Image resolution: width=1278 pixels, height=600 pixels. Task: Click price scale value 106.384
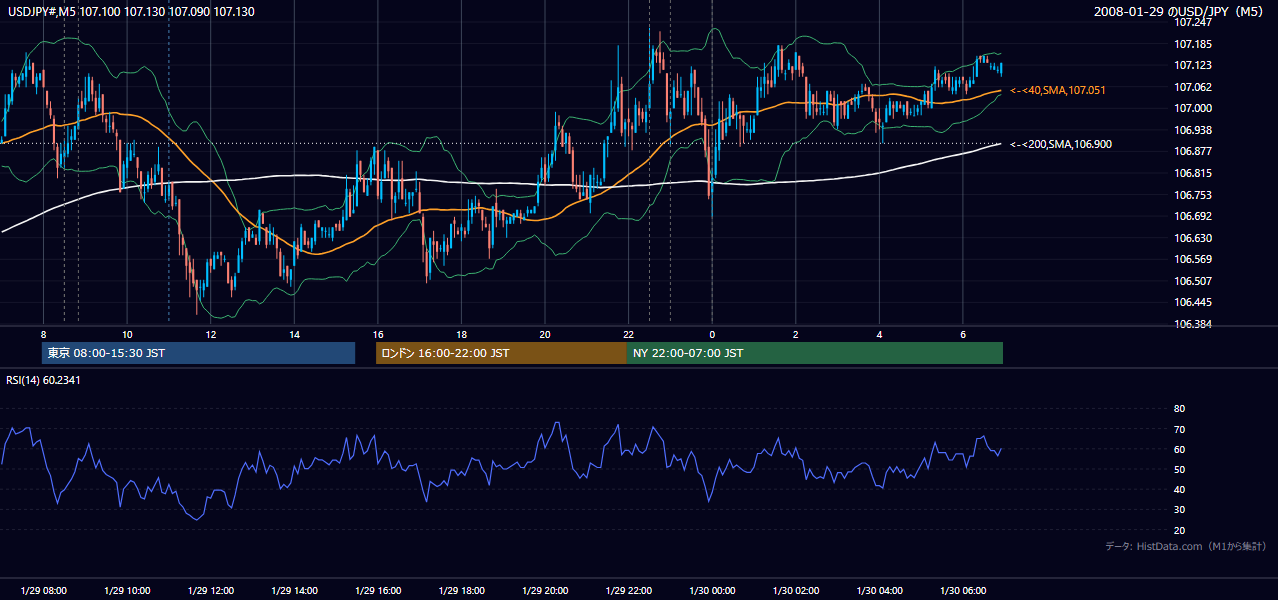pyautogui.click(x=1192, y=324)
